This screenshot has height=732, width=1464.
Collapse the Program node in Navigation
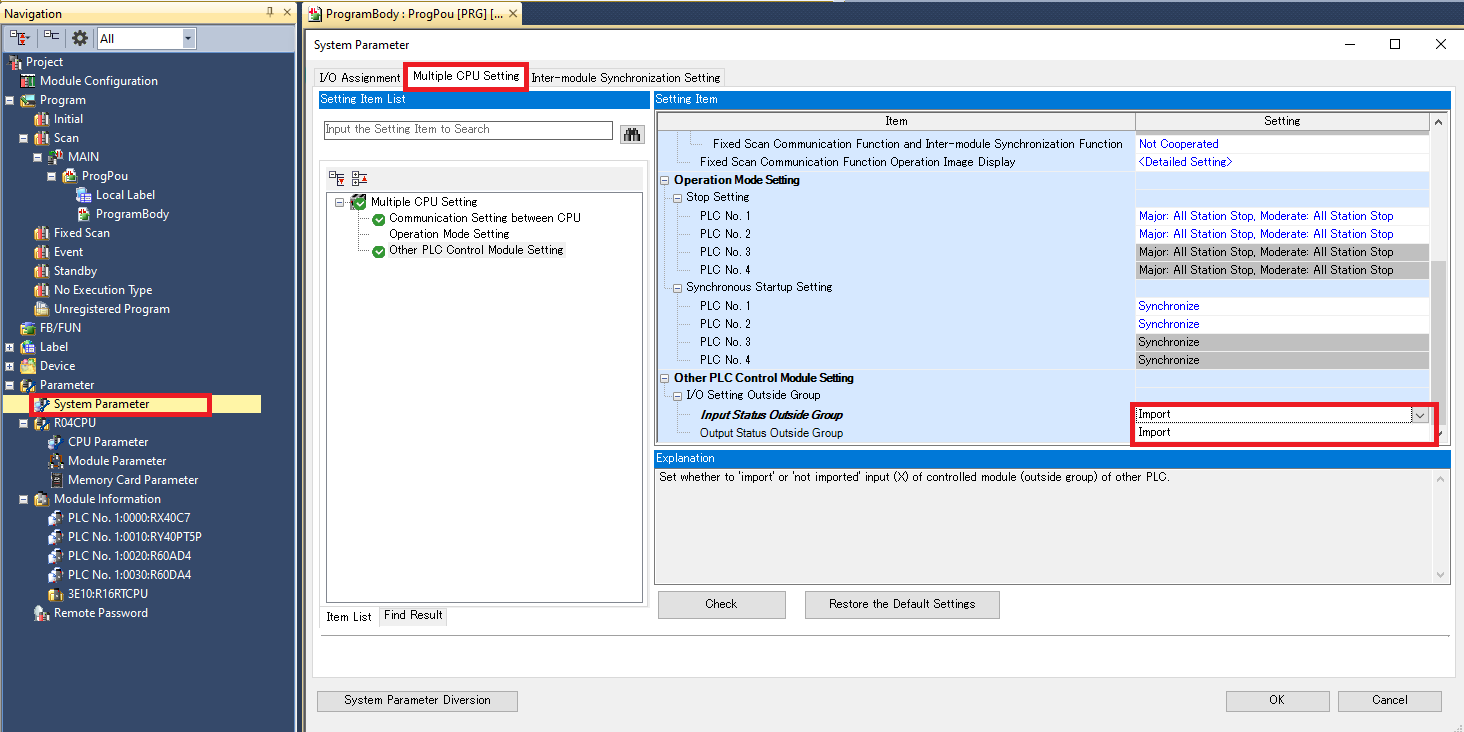[x=10, y=100]
